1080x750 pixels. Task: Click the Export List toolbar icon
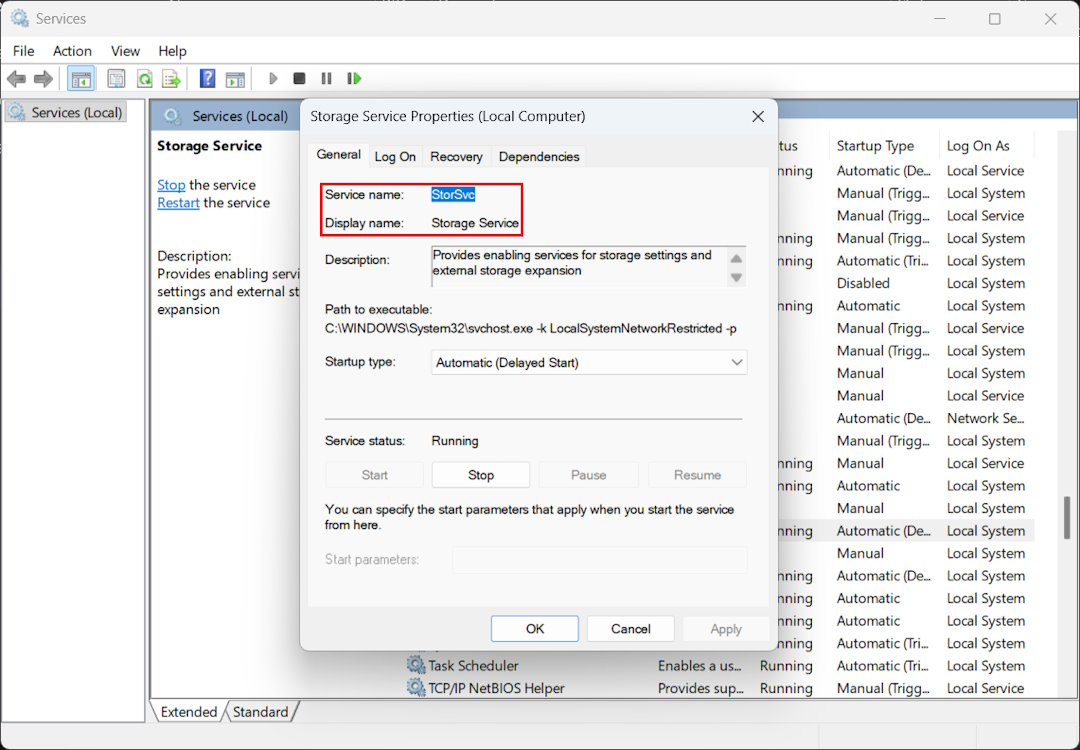coord(171,79)
